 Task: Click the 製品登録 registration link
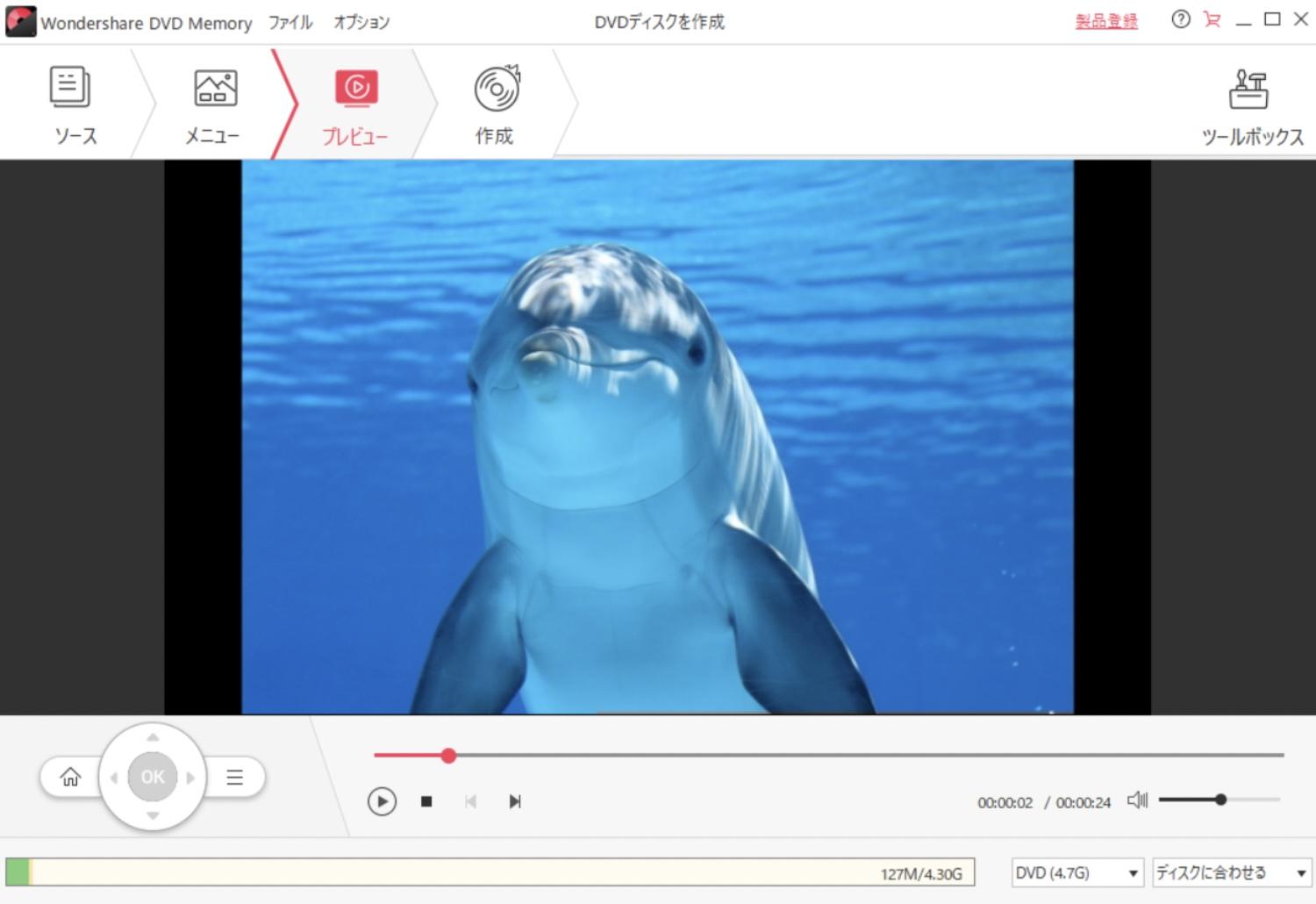coord(1106,21)
